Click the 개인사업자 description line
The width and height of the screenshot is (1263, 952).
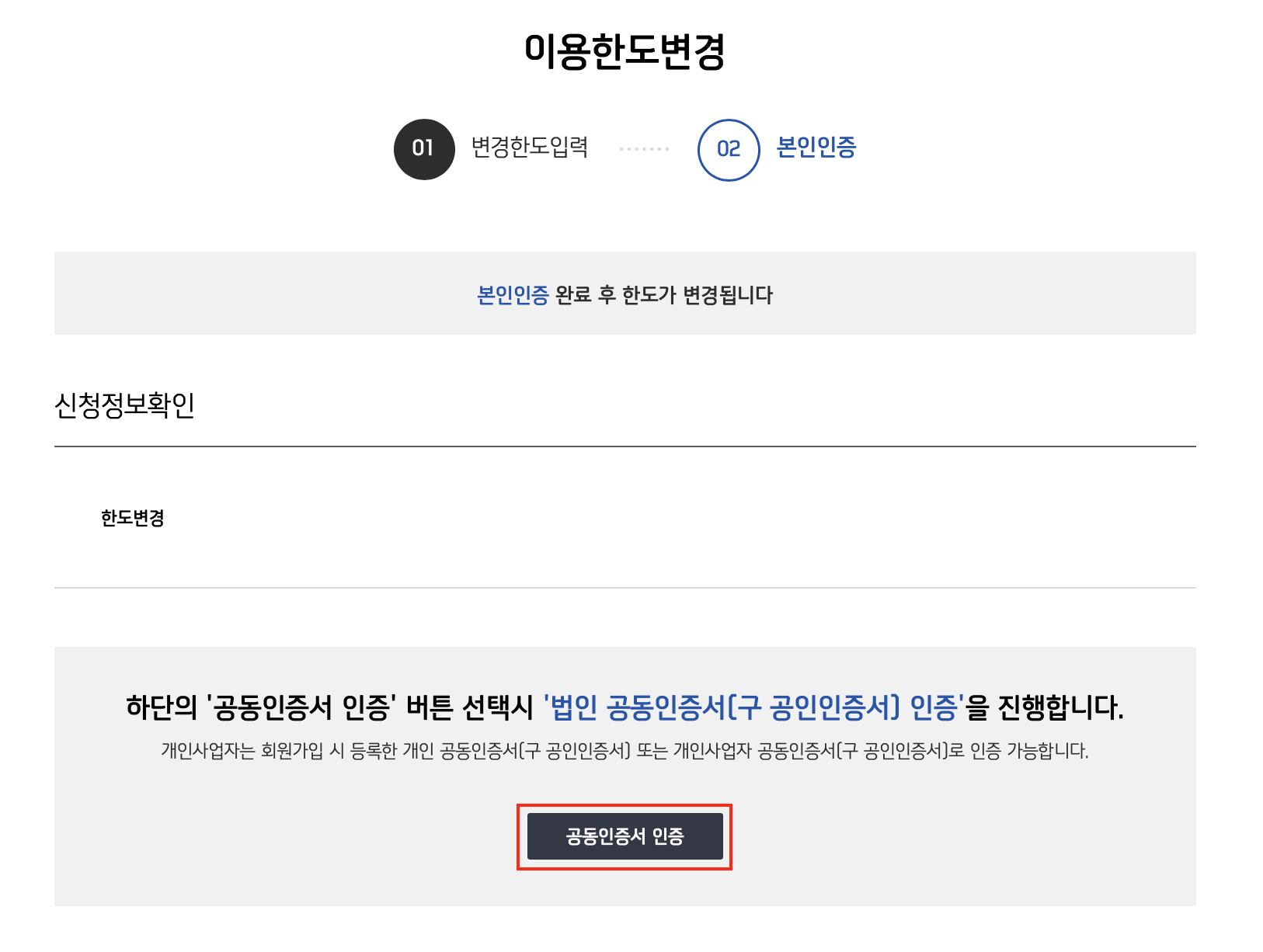click(625, 751)
